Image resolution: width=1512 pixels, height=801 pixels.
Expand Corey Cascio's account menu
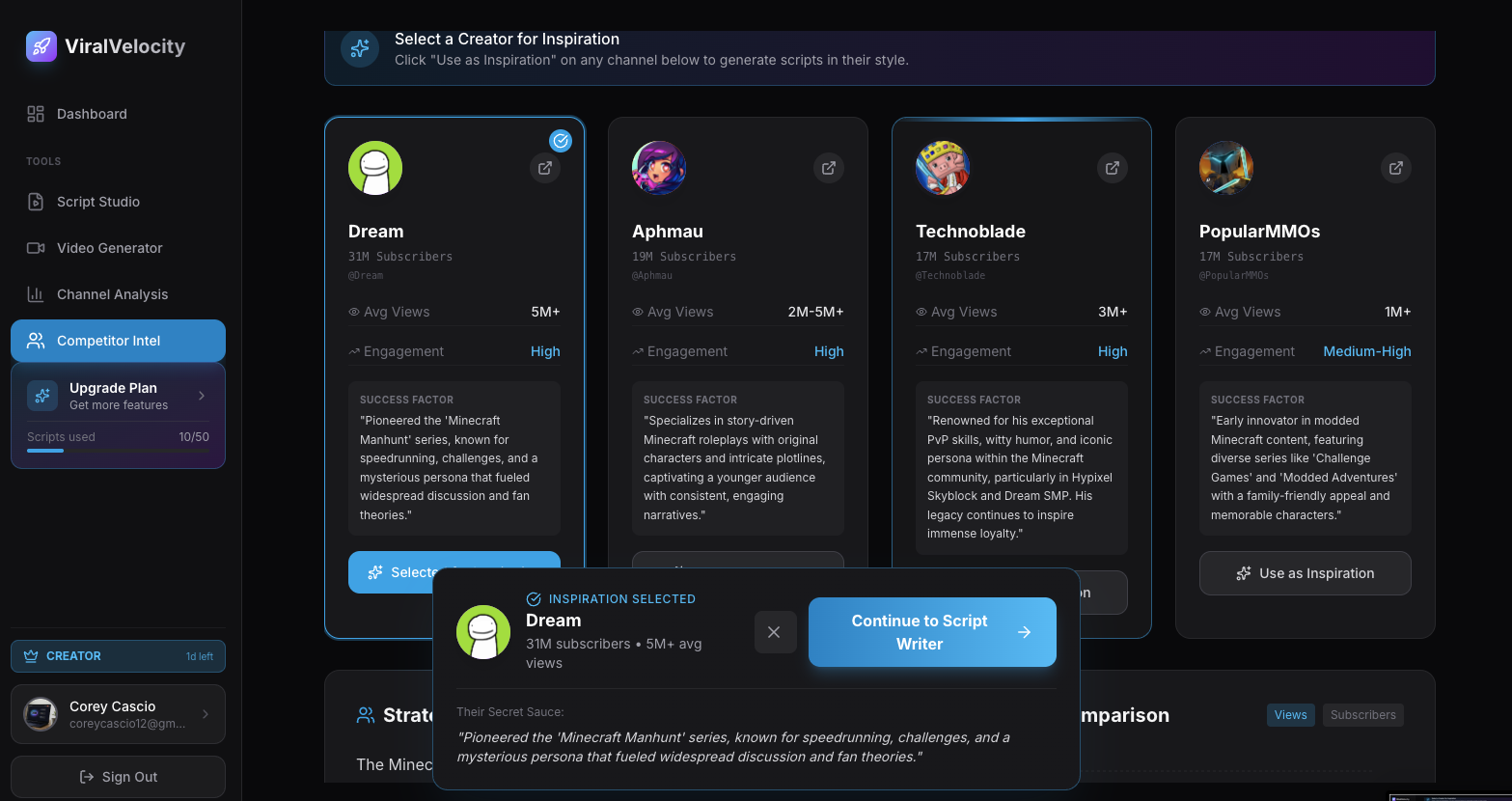[x=118, y=714]
